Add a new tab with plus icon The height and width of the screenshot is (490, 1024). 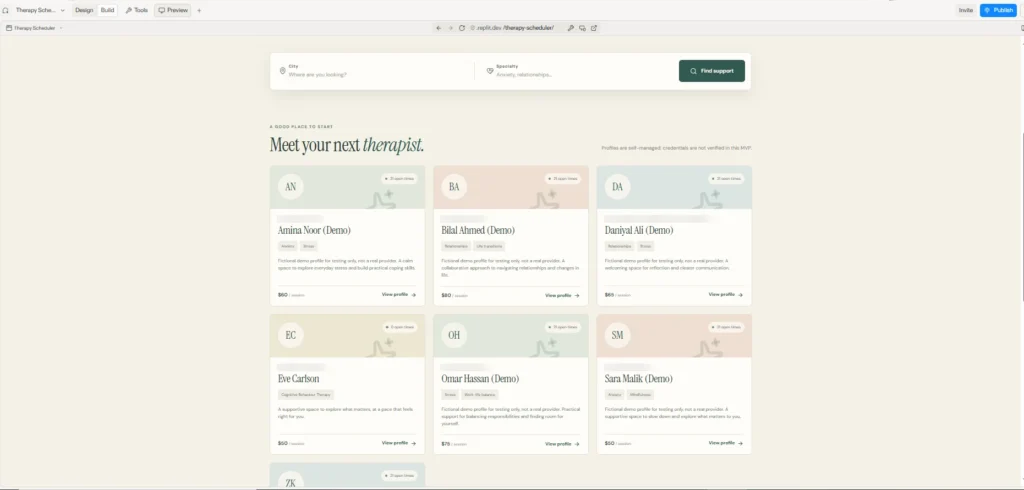tap(199, 10)
